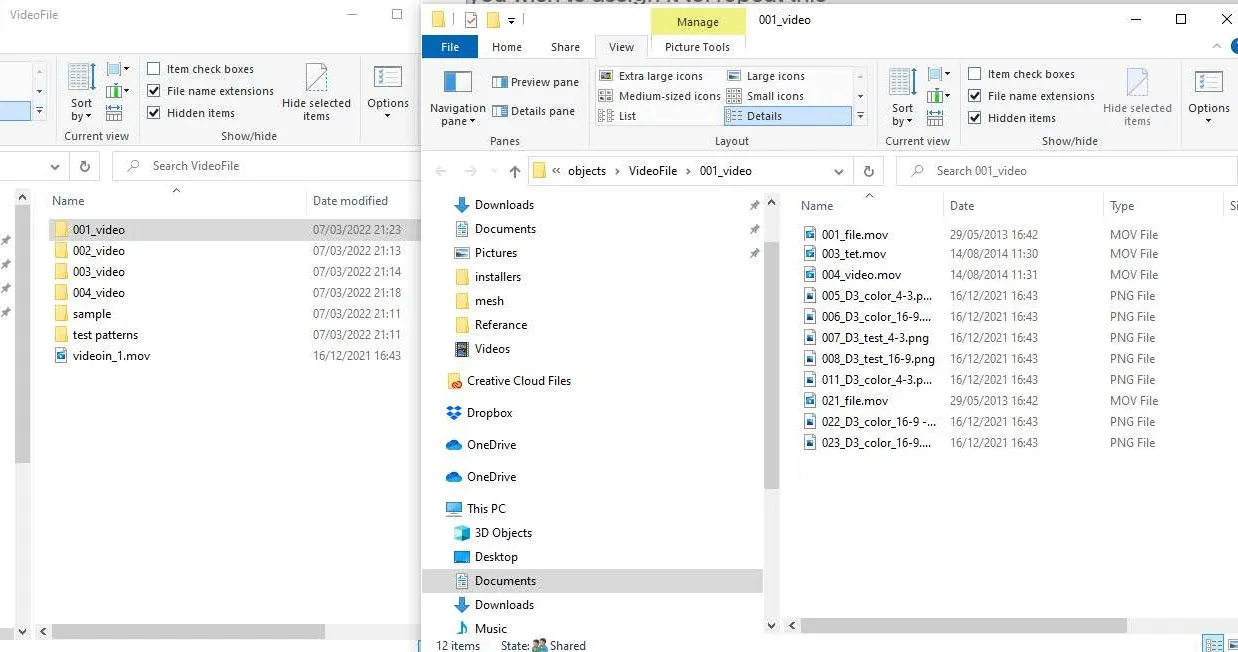Click the Details pane icon
Viewport: 1238px width, 652px height.
pos(500,111)
